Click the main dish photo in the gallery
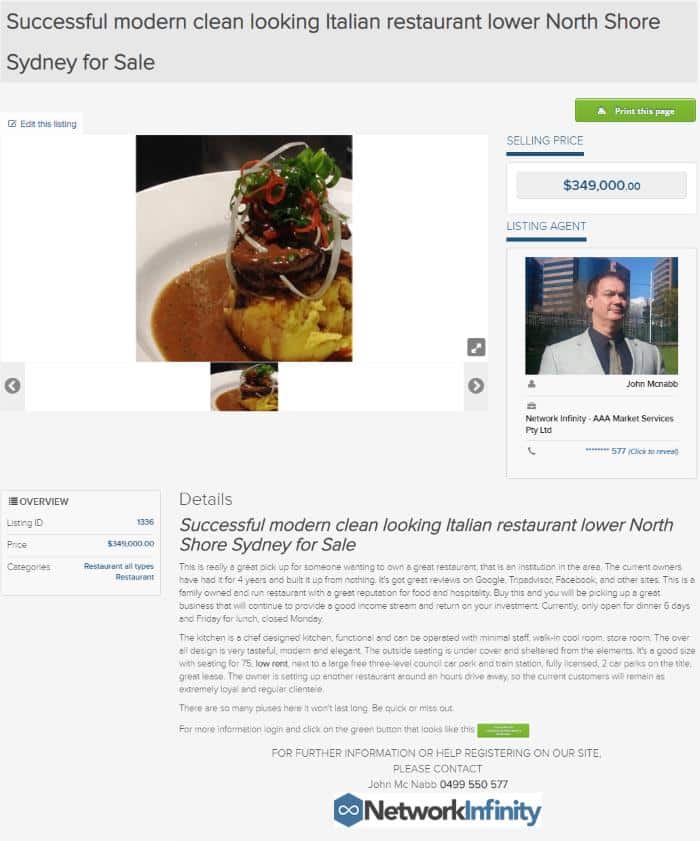The height and width of the screenshot is (841, 700). (x=244, y=248)
